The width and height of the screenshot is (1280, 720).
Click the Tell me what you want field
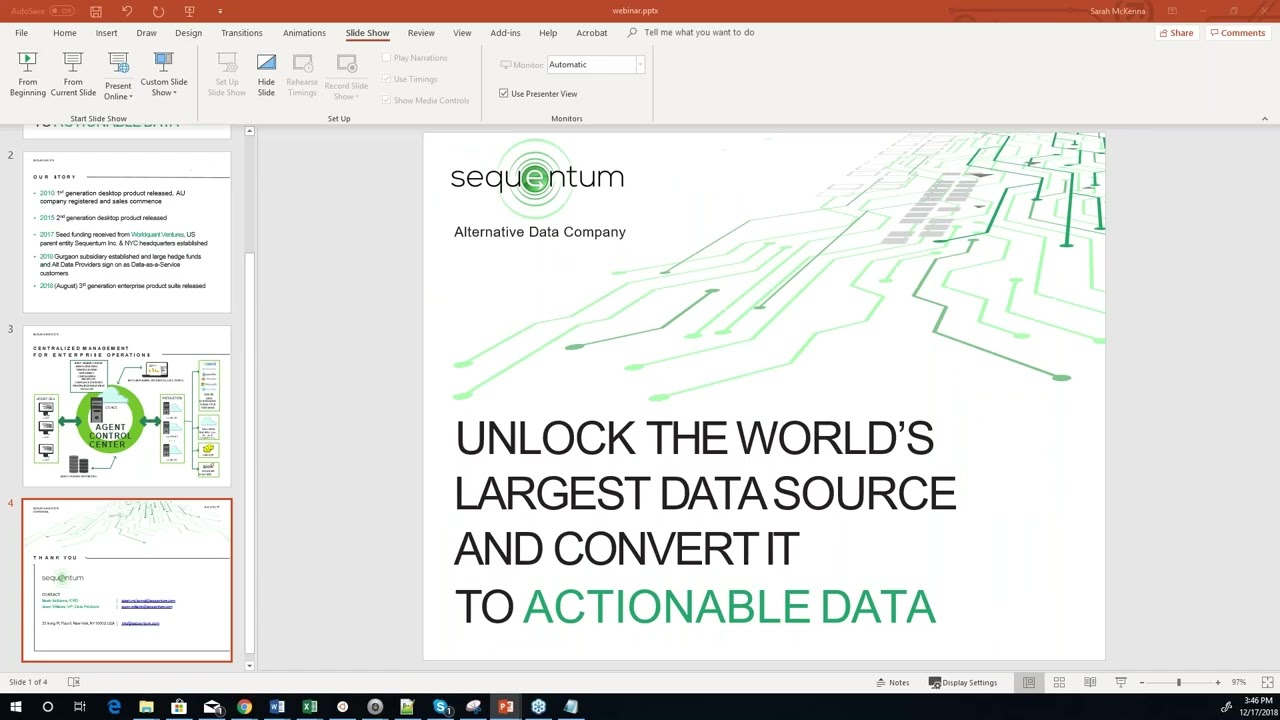tap(699, 33)
